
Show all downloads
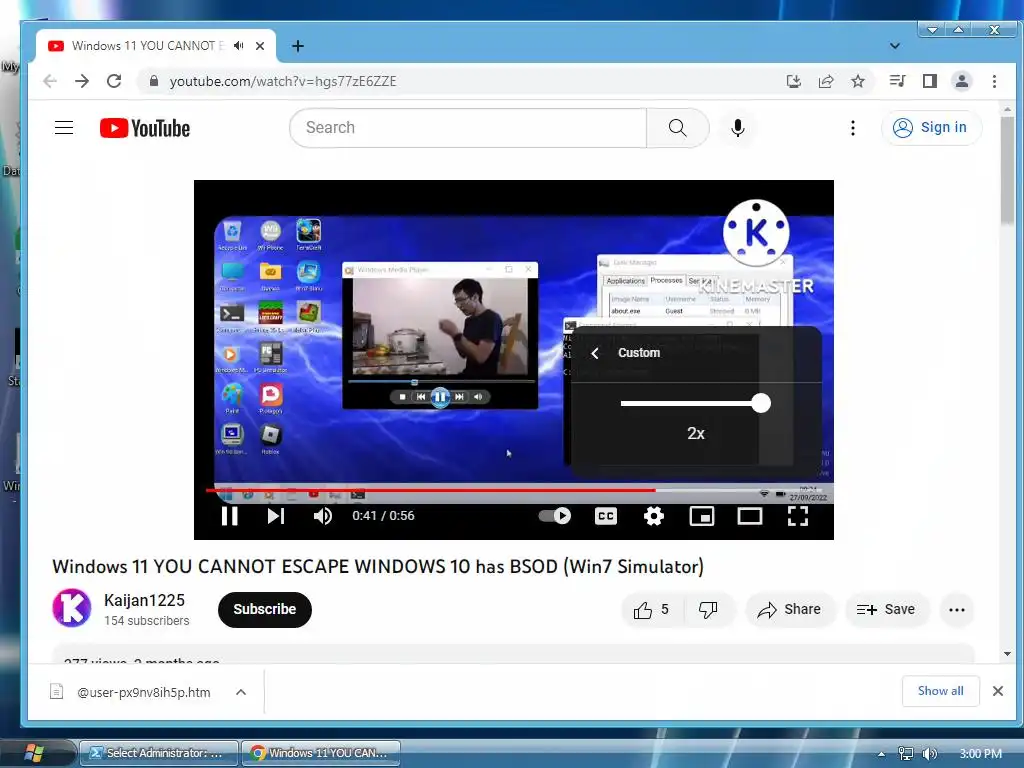pos(940,691)
